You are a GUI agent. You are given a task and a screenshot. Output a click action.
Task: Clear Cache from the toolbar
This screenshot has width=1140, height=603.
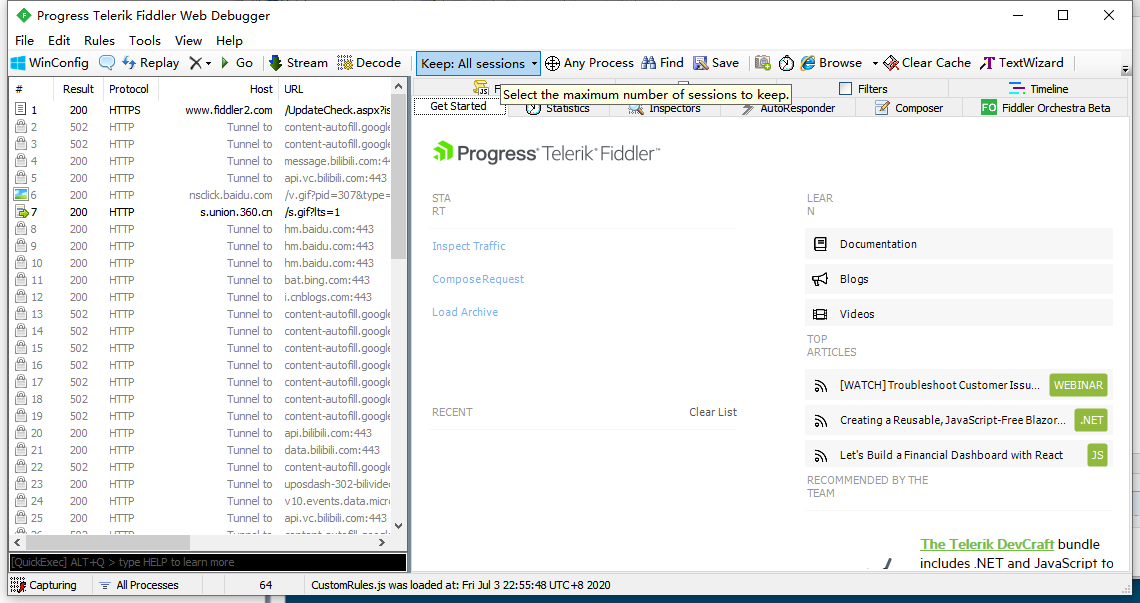[927, 63]
